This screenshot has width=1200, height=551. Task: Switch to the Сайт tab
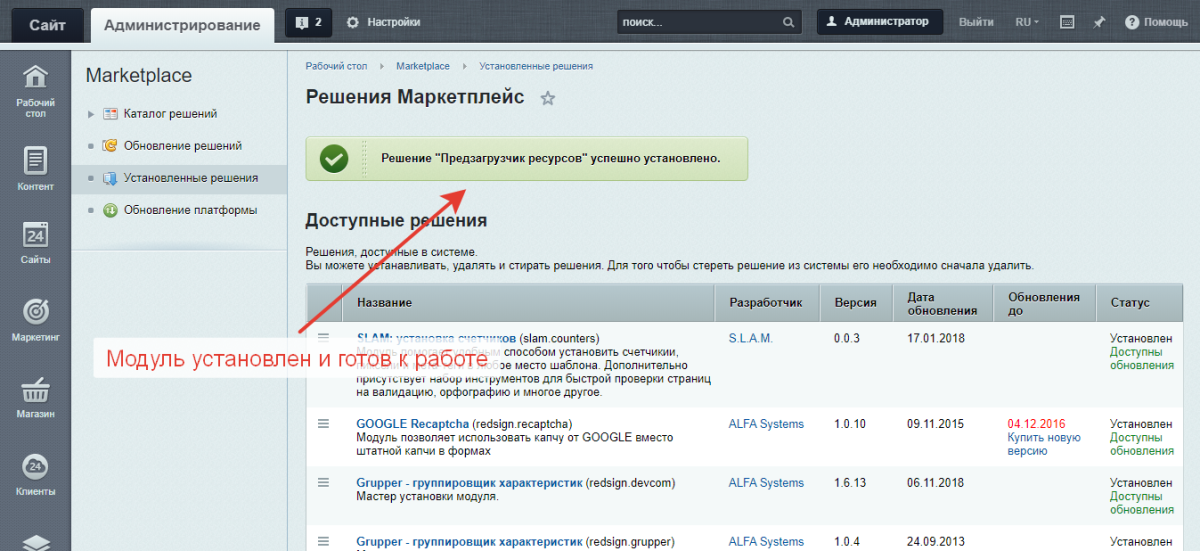click(x=47, y=25)
